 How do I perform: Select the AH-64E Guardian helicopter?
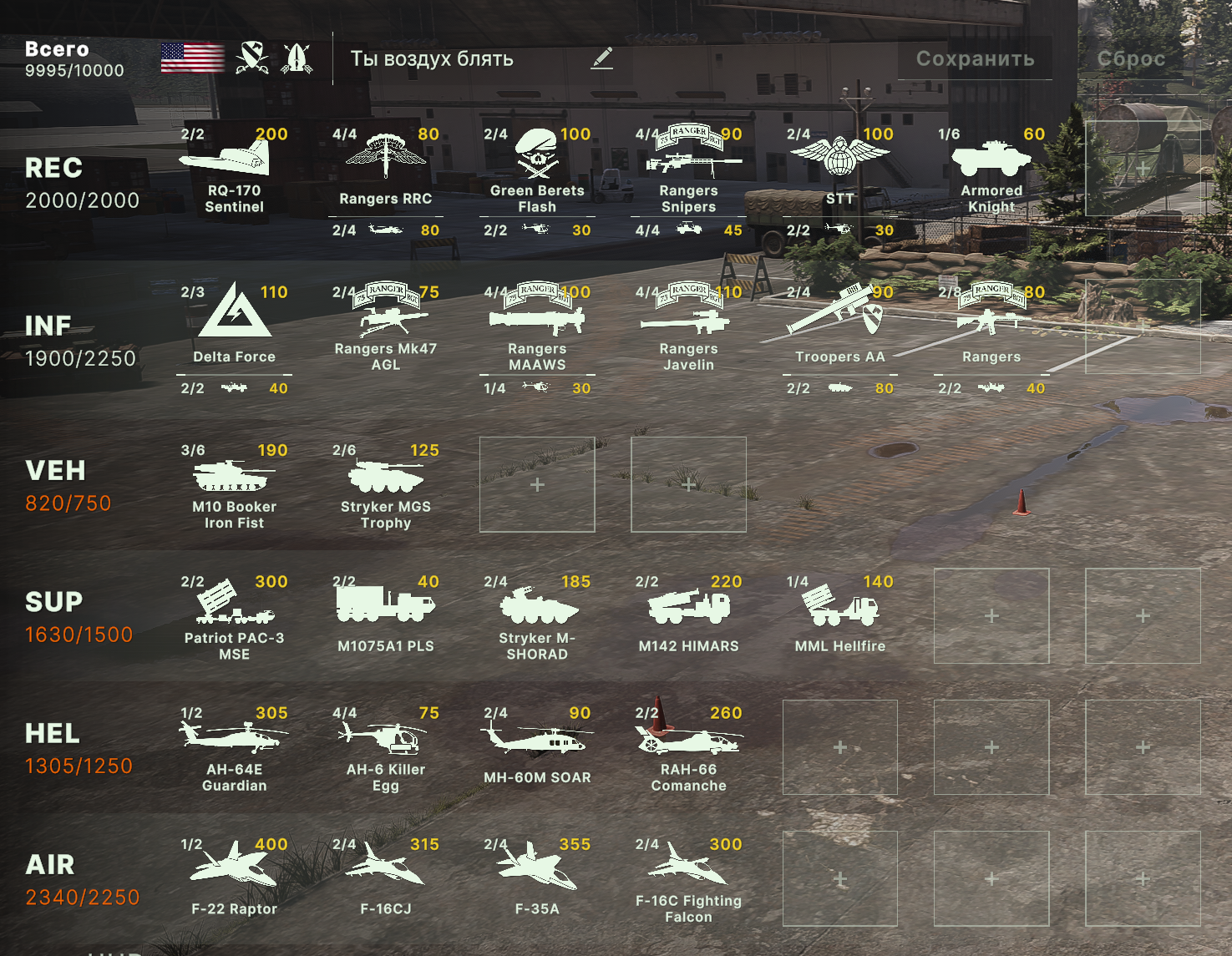coord(235,747)
